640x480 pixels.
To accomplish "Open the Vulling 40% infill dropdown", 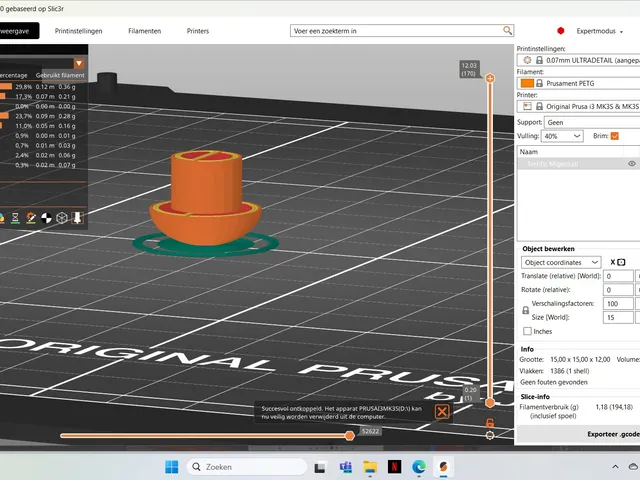I will (x=562, y=136).
